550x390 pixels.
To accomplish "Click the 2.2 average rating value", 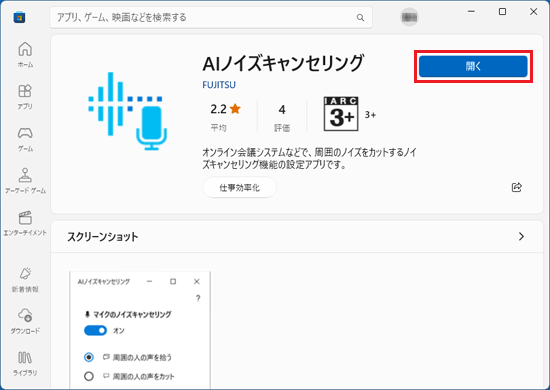I will 218,109.
